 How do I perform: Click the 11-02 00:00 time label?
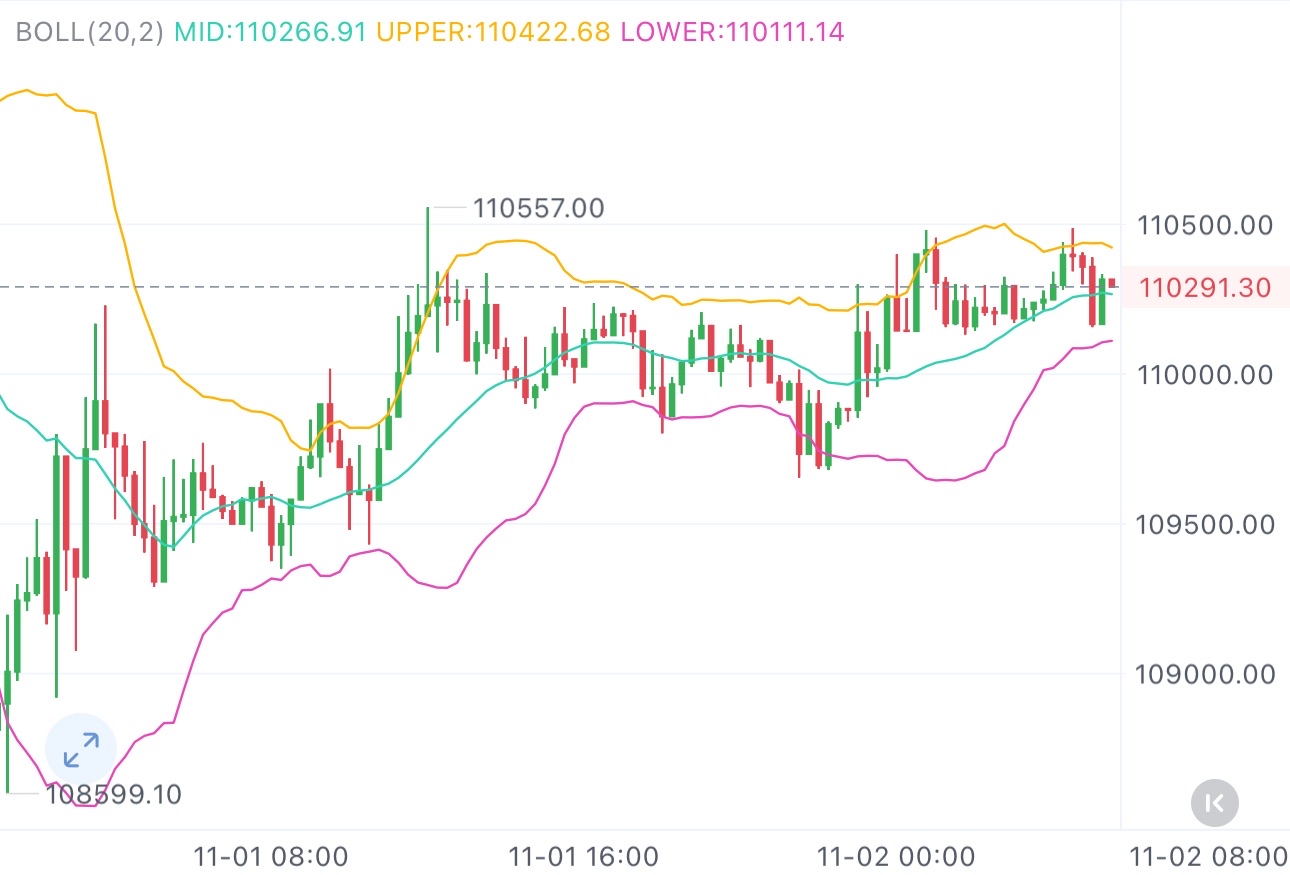(x=896, y=857)
